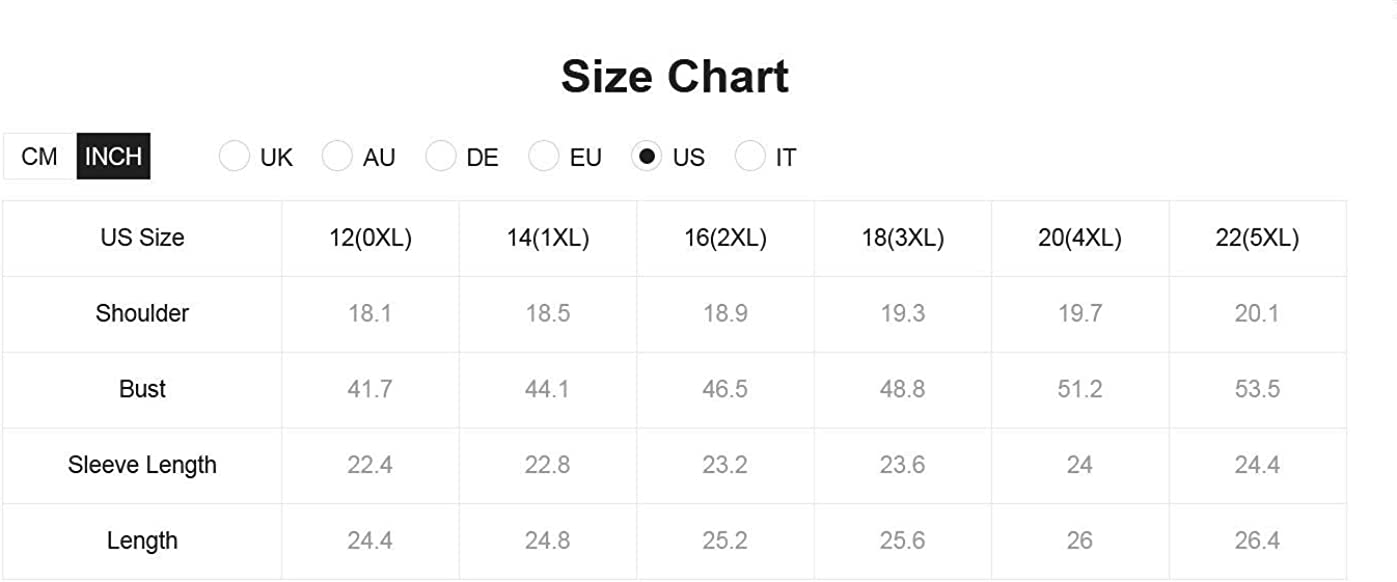Choose the UK size radio button
The width and height of the screenshot is (1397, 582).
(x=234, y=157)
